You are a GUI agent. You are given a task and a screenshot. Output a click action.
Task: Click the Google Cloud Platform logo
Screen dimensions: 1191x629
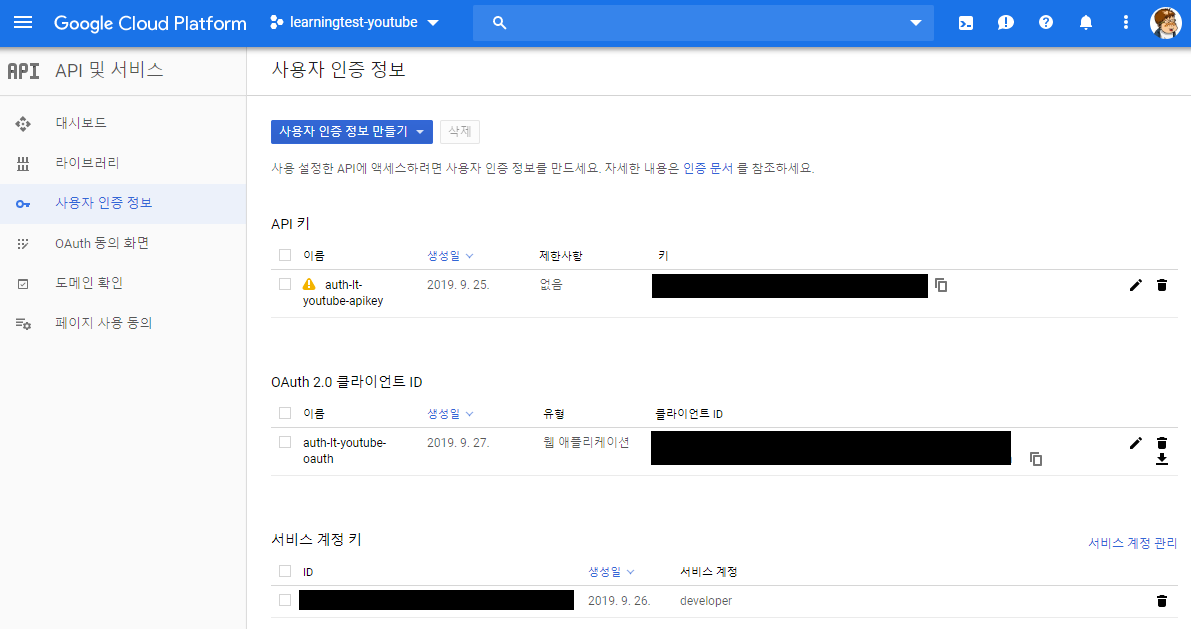(x=150, y=23)
